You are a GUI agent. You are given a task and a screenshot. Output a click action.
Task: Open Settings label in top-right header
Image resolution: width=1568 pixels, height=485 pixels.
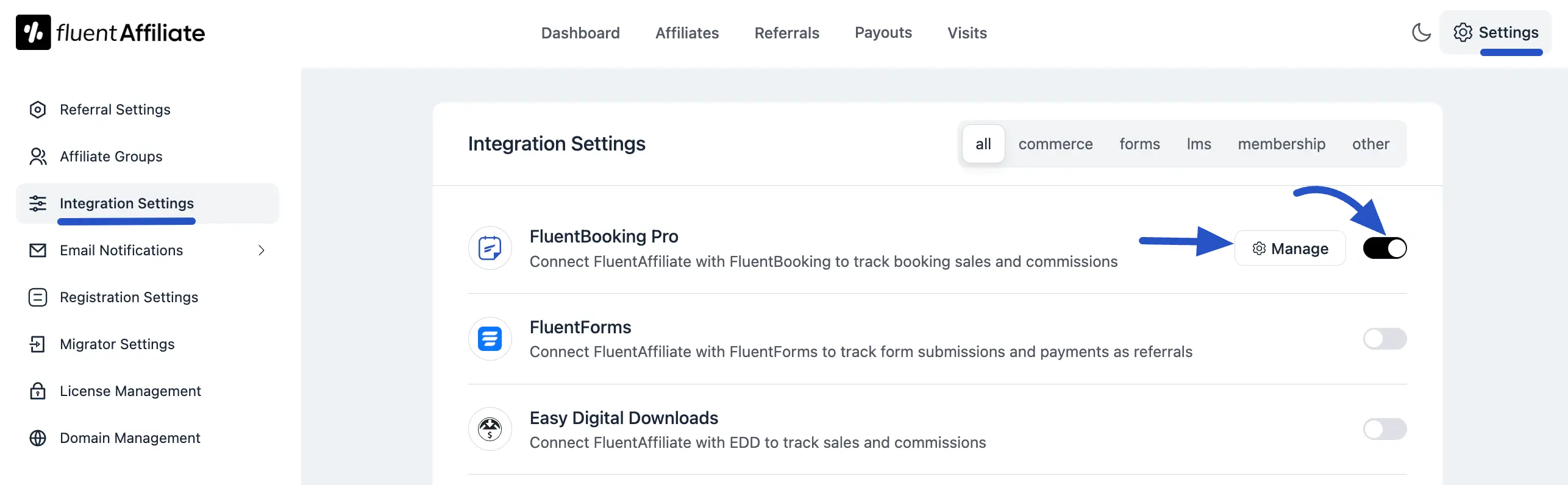[1508, 32]
